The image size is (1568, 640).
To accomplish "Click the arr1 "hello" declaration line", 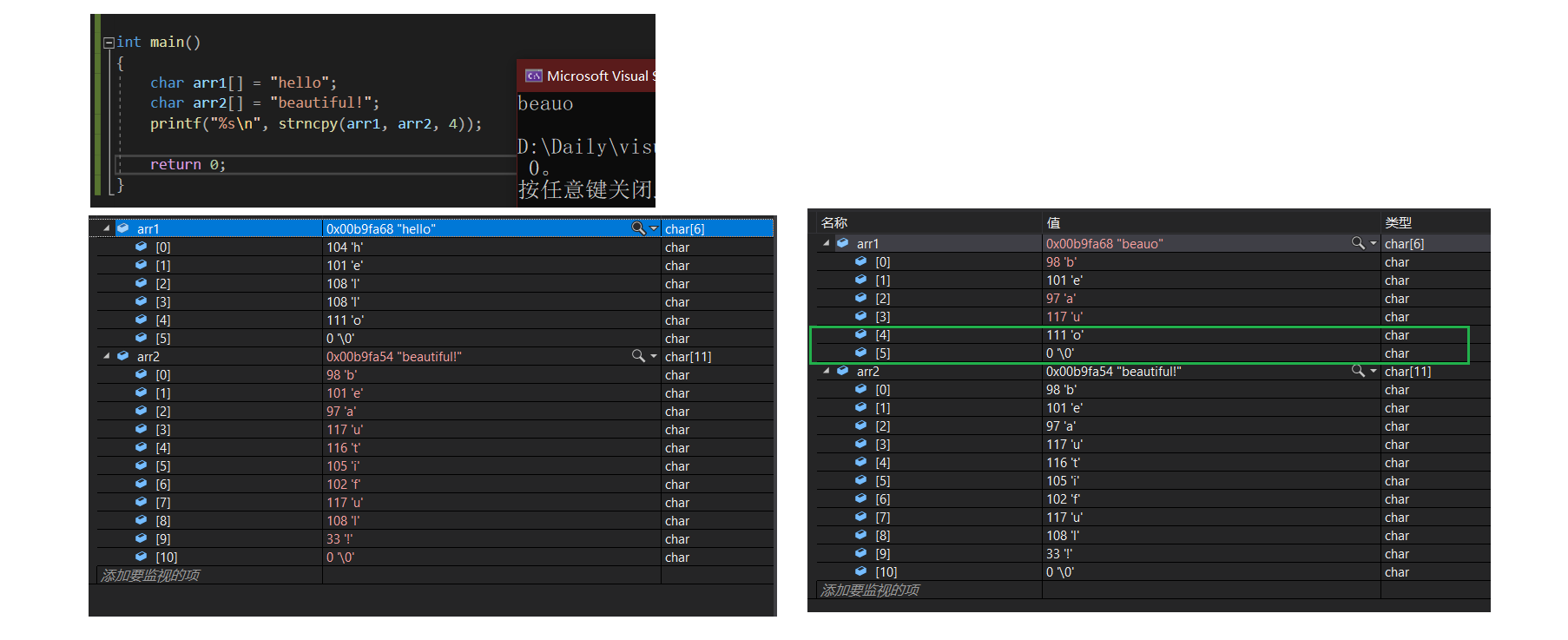I will (243, 82).
